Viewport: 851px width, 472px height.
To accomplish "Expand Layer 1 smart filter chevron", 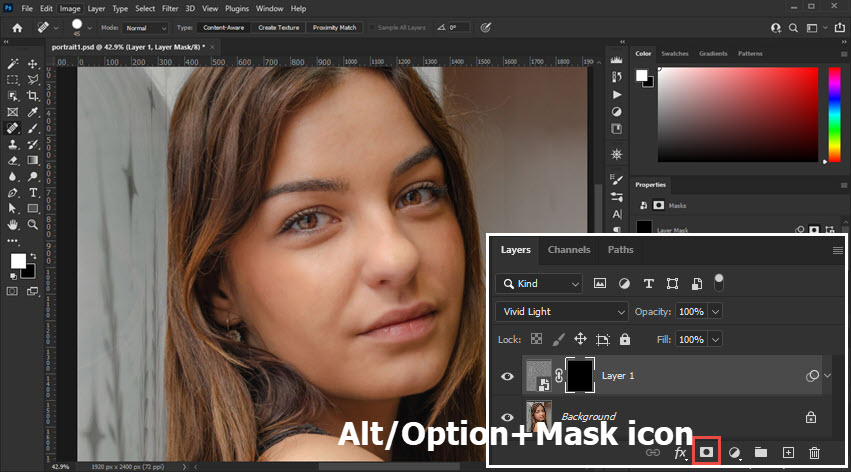I will [827, 375].
